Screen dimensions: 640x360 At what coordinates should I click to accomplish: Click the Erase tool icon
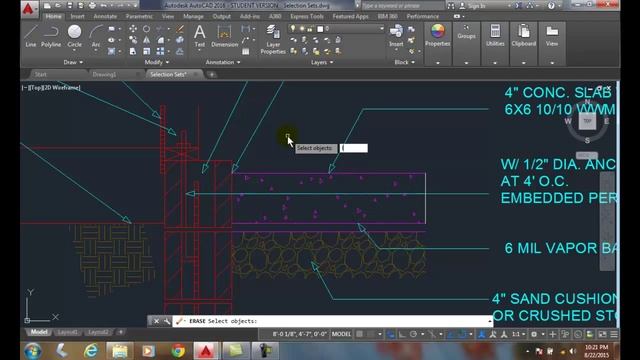coord(180,29)
